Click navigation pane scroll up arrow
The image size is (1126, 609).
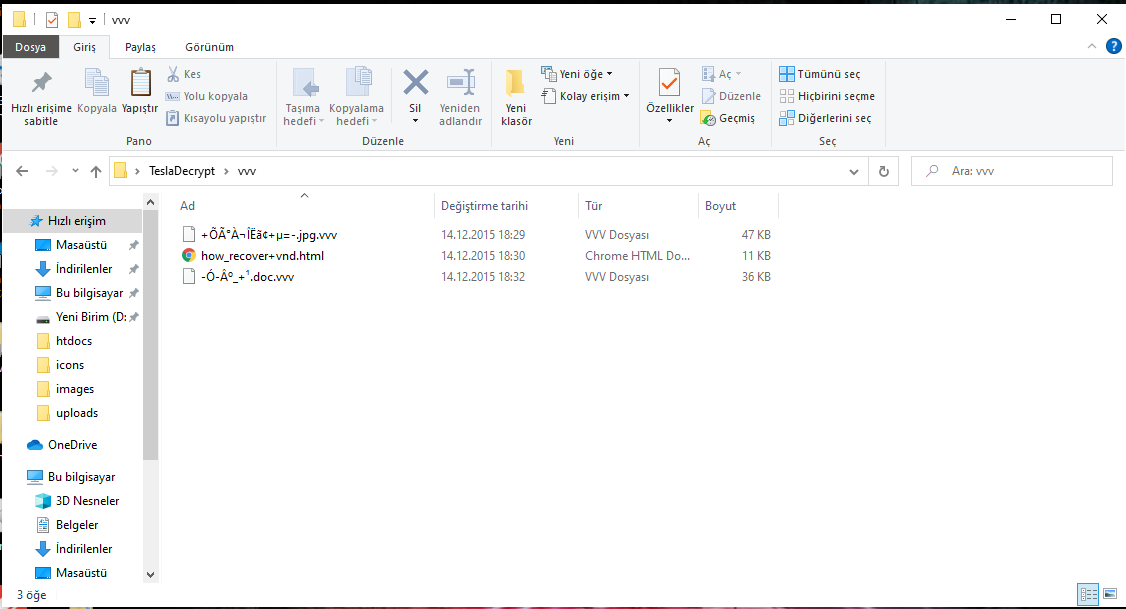(x=150, y=203)
